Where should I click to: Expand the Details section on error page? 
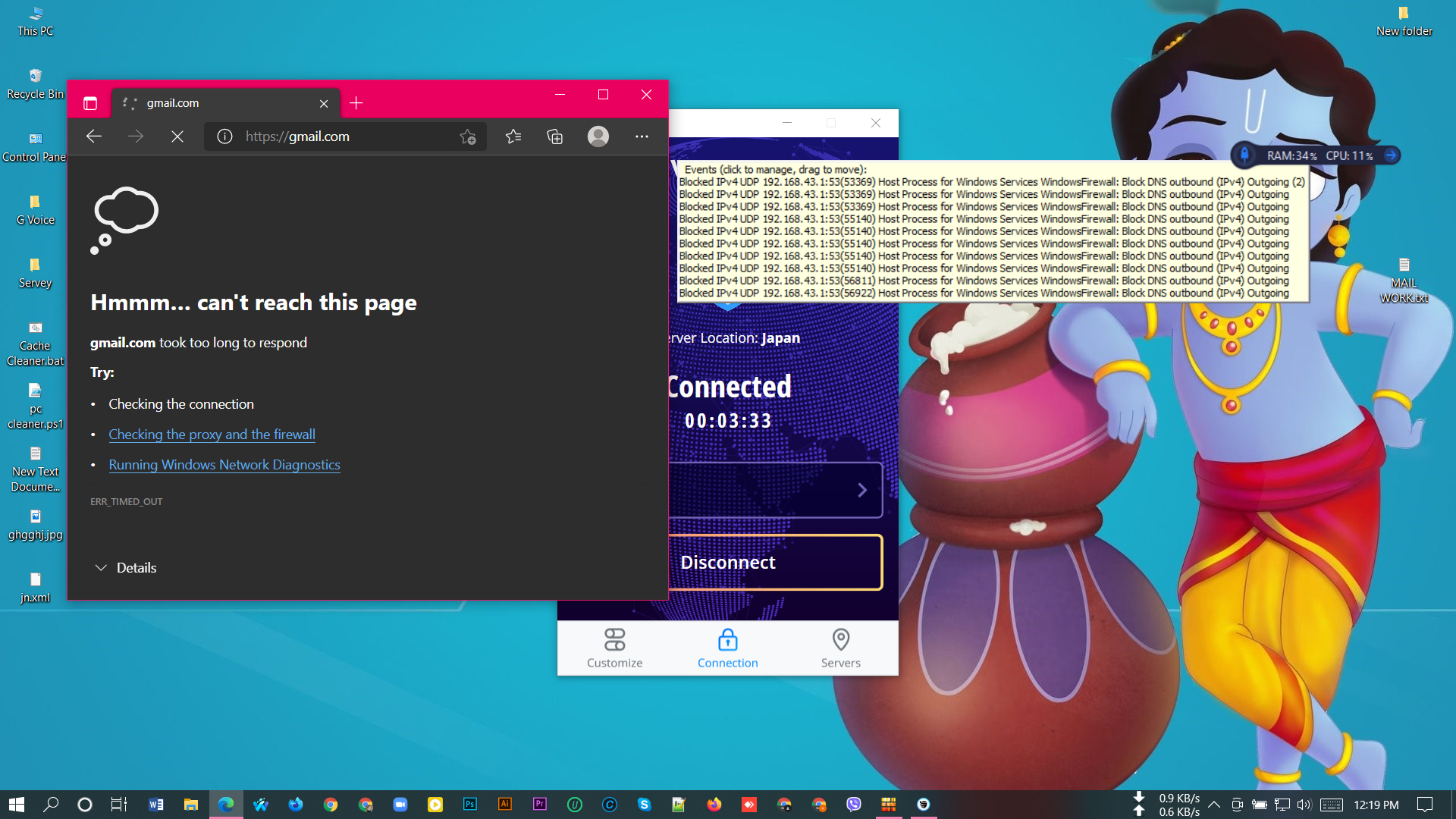click(x=126, y=568)
